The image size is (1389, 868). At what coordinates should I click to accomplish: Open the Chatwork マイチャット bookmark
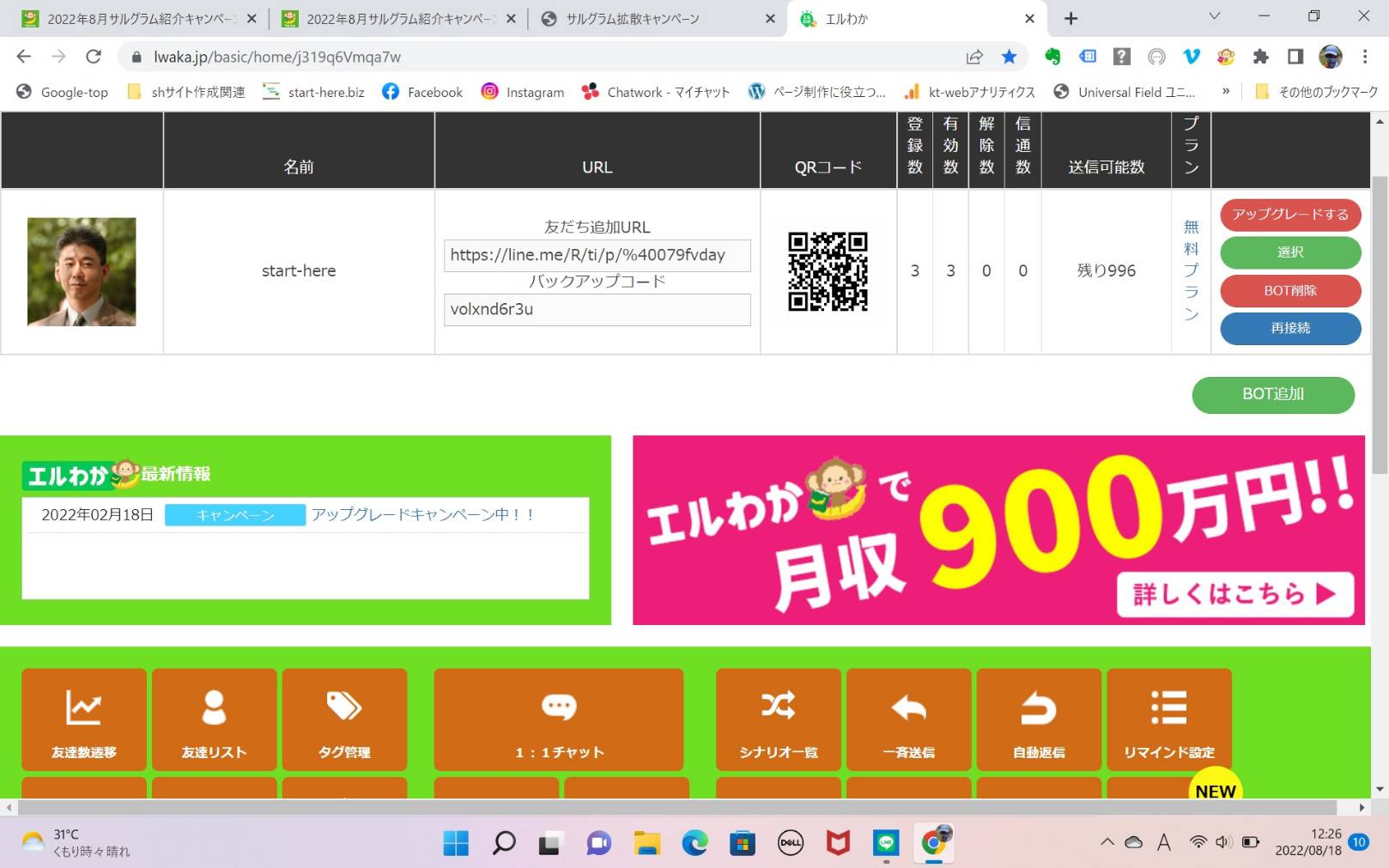pos(656,92)
